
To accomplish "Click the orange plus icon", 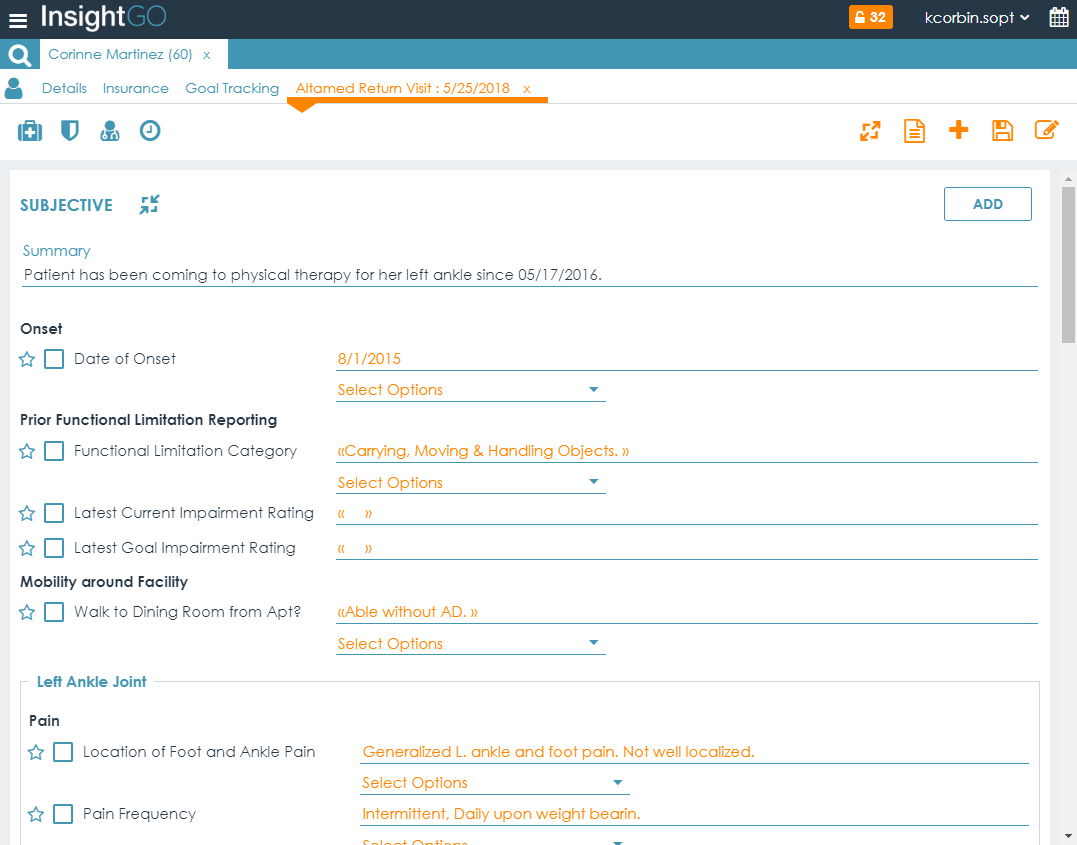I will point(958,130).
